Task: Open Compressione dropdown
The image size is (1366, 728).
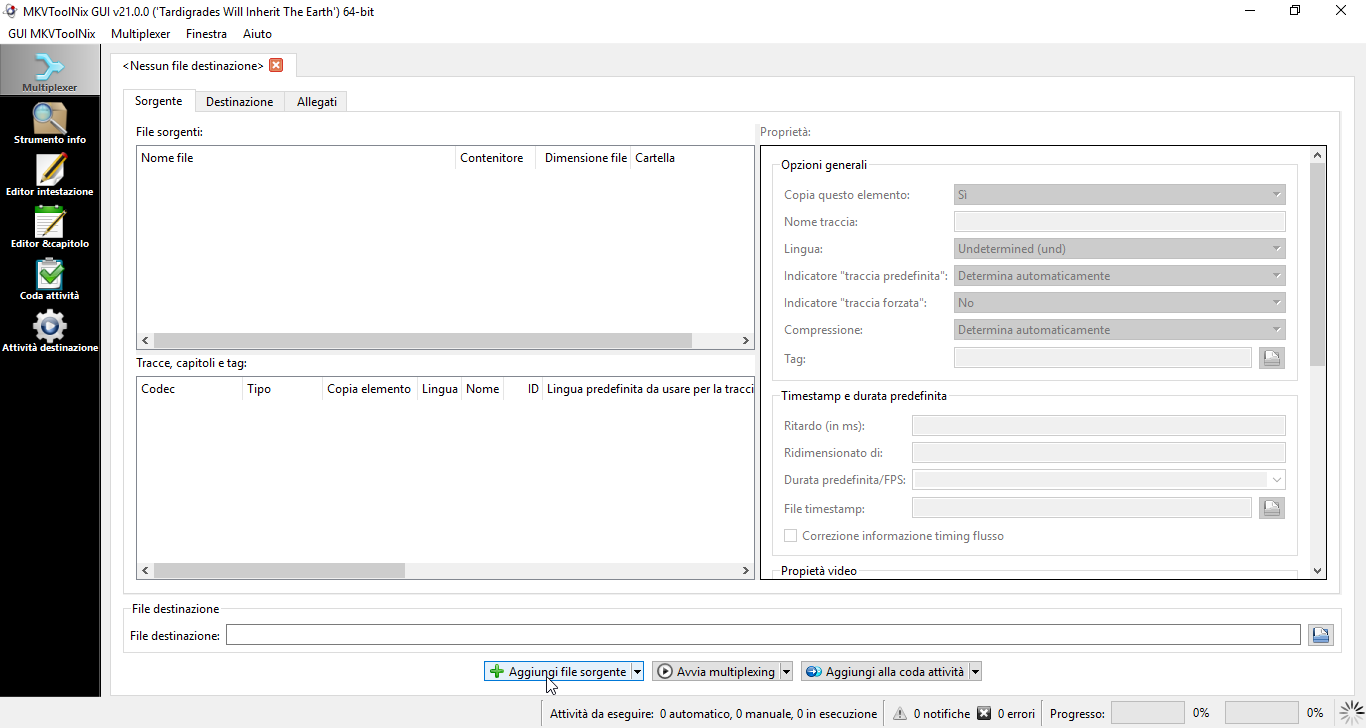Action: [1120, 330]
